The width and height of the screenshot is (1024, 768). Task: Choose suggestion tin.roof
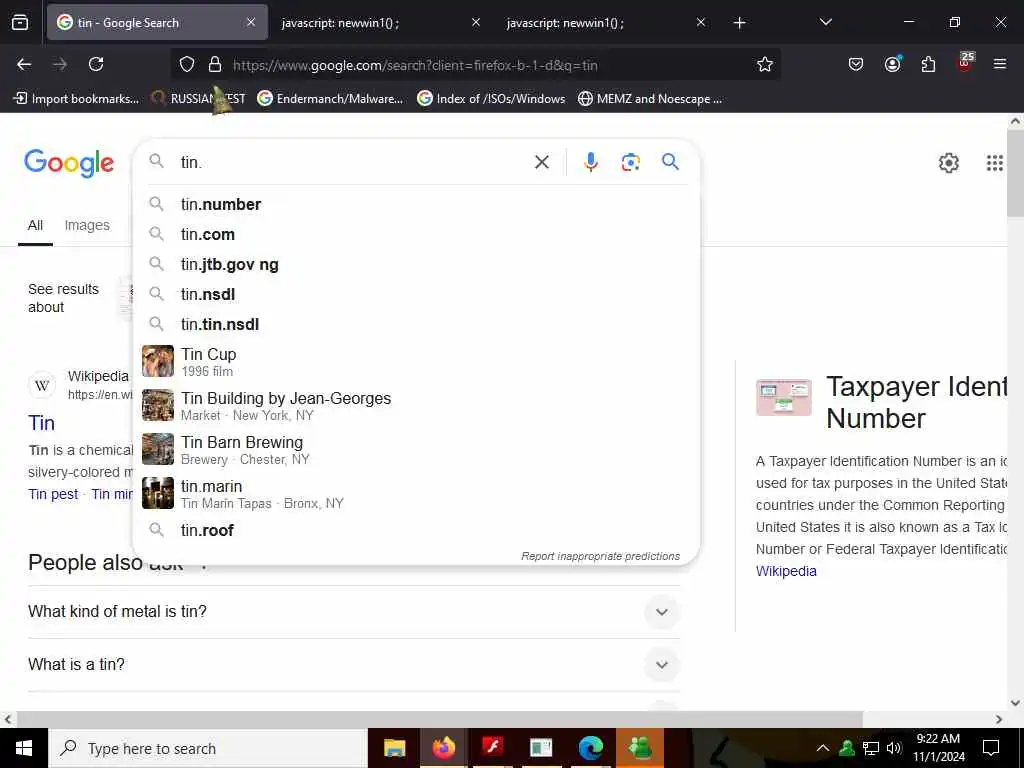click(416, 530)
